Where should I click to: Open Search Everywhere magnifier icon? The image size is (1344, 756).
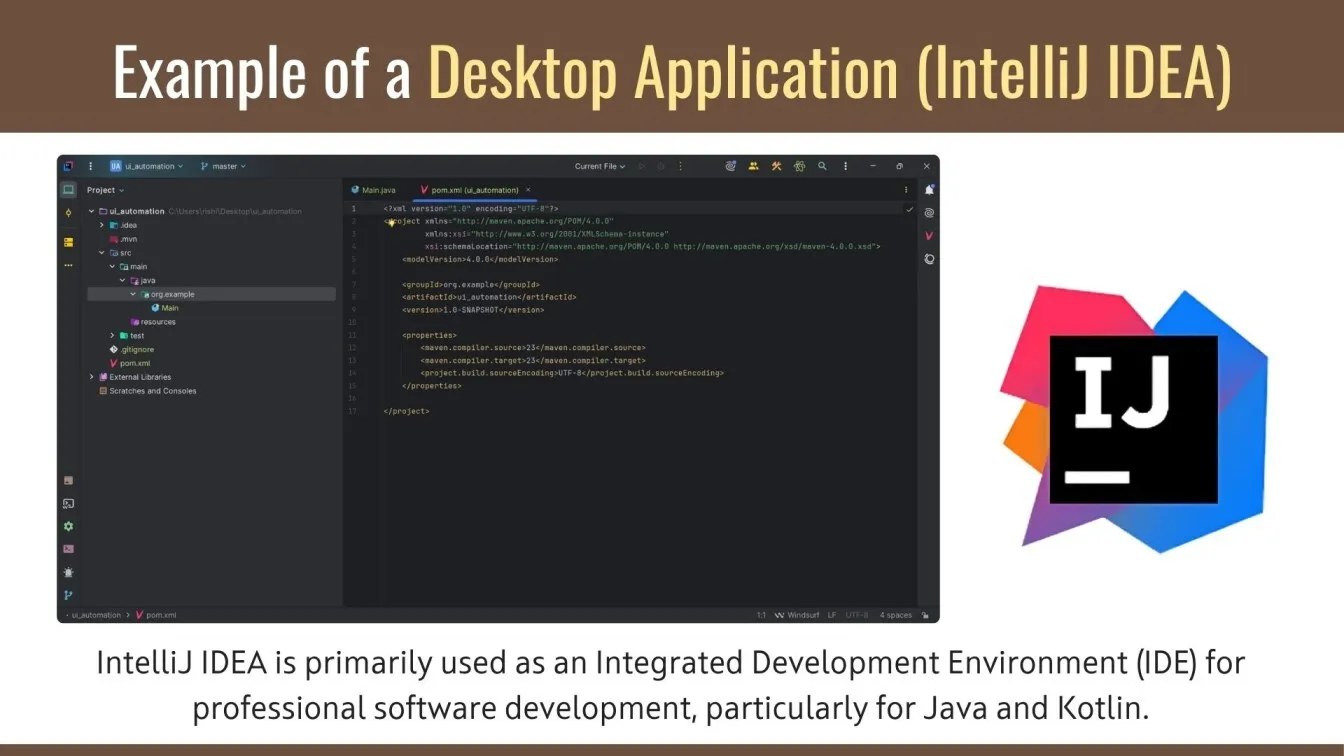[822, 166]
